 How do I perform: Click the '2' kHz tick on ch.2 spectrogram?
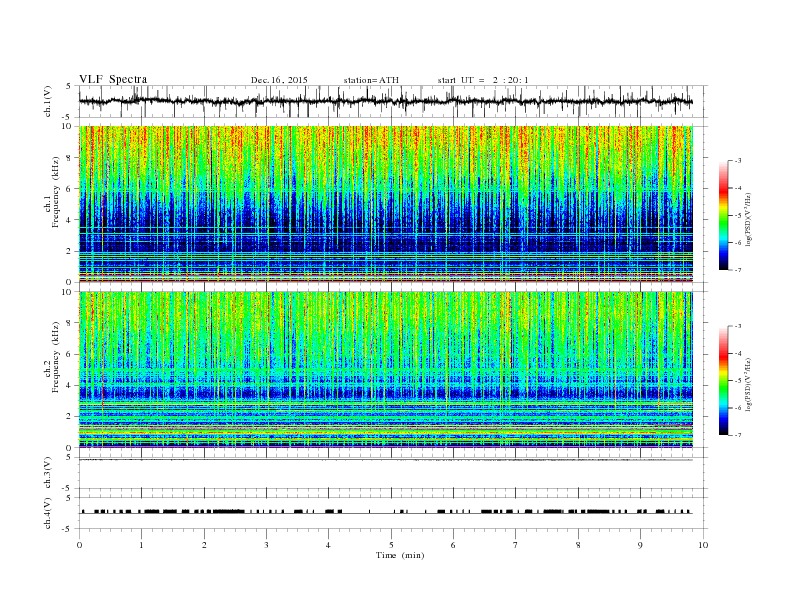70,417
